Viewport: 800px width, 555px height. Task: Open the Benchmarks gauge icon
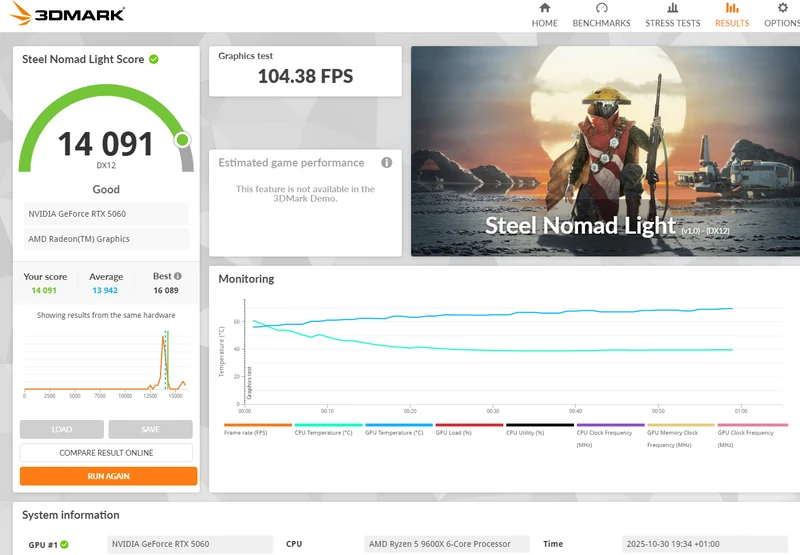602,8
